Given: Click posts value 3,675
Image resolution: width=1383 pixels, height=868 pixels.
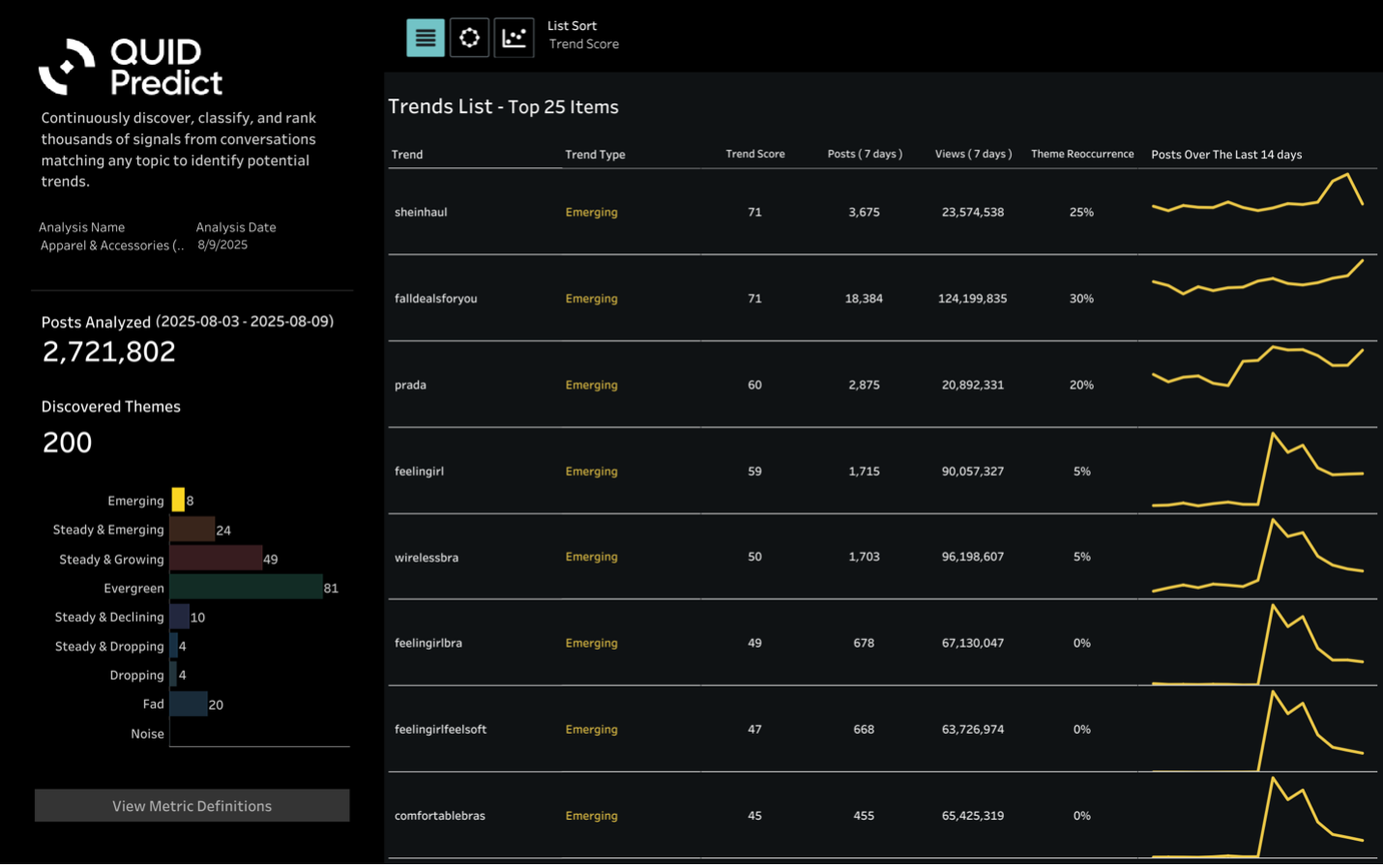Looking at the screenshot, I should 864,212.
